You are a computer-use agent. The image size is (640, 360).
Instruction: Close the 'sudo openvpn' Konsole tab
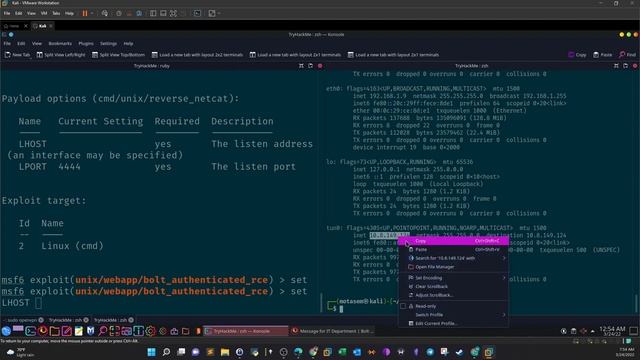point(41,320)
